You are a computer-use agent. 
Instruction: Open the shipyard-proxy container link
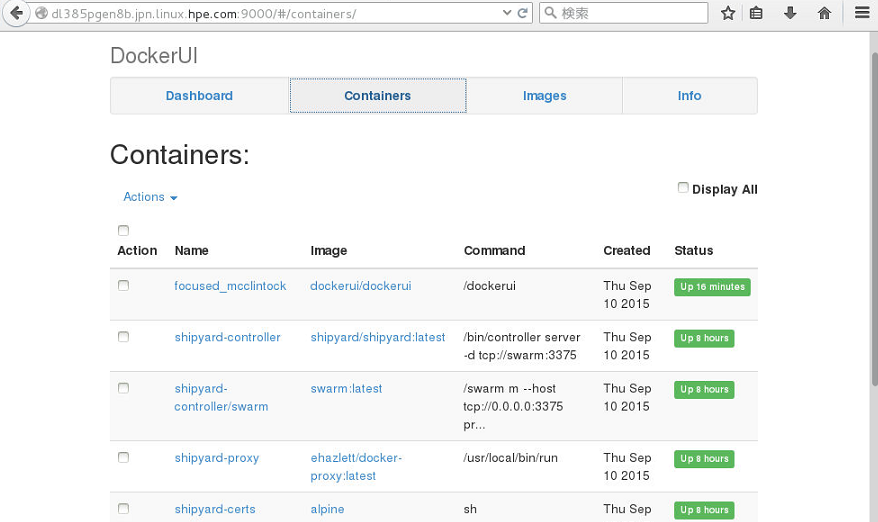pos(217,458)
